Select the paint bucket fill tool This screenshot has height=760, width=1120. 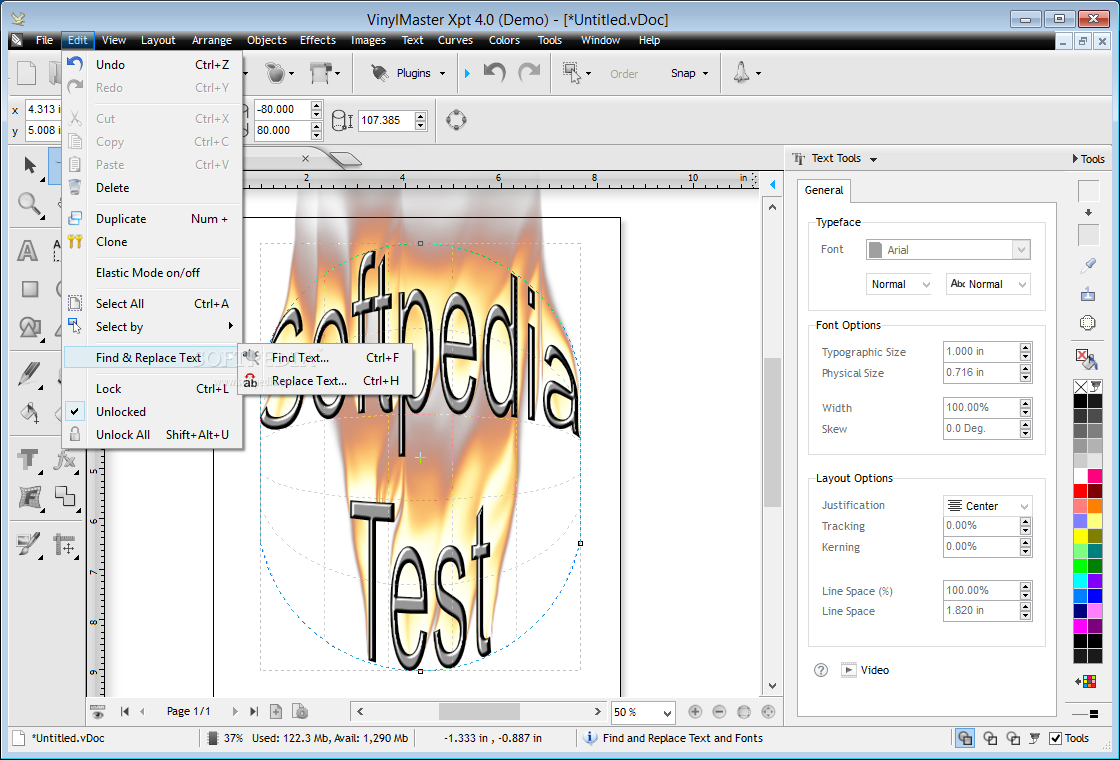tap(29, 412)
